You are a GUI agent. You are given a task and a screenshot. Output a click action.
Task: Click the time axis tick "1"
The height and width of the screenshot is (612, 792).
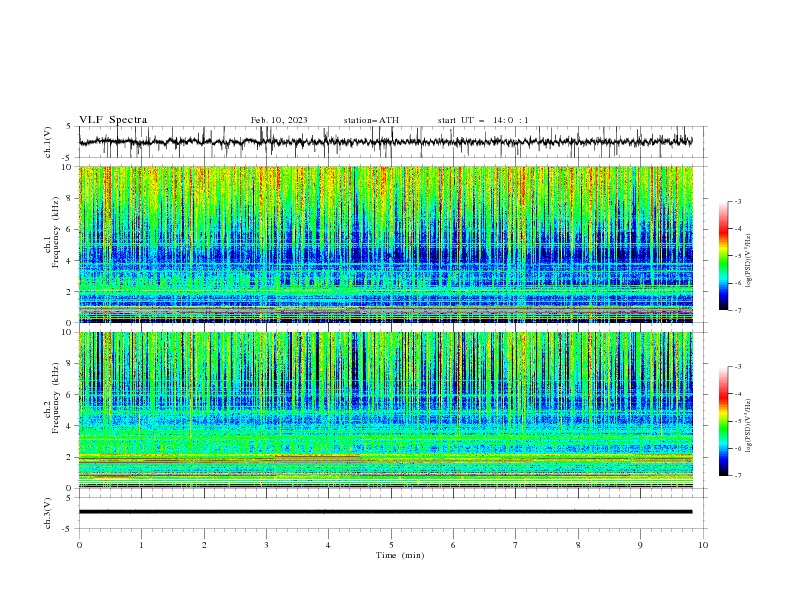pos(141,545)
